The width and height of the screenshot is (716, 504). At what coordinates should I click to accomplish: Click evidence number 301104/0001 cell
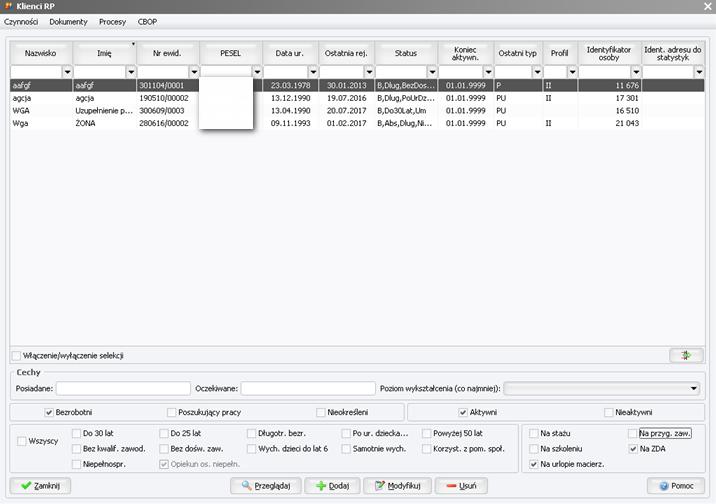(x=168, y=85)
